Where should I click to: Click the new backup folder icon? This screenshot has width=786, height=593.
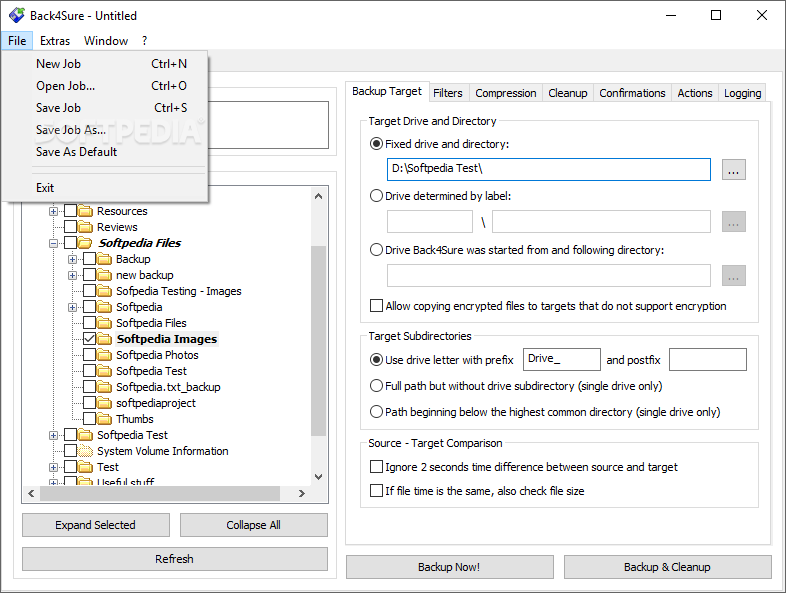(x=105, y=275)
